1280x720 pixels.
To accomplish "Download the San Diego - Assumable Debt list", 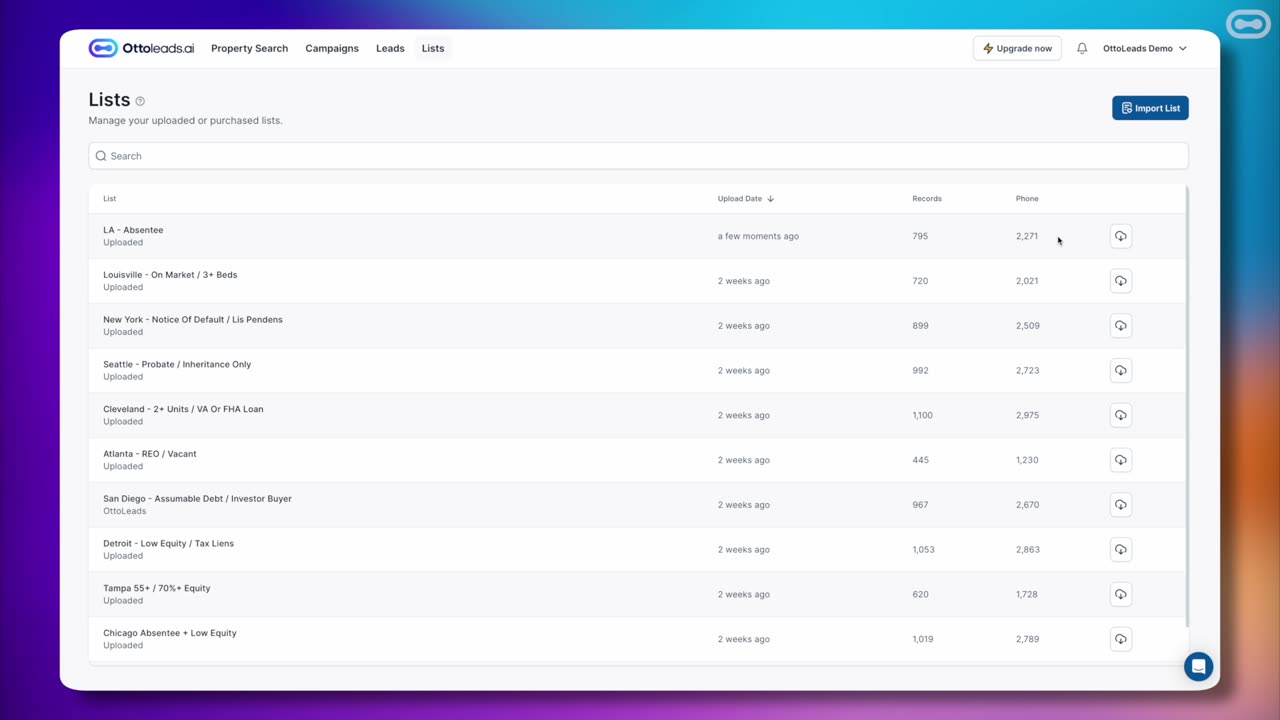I will pos(1120,505).
